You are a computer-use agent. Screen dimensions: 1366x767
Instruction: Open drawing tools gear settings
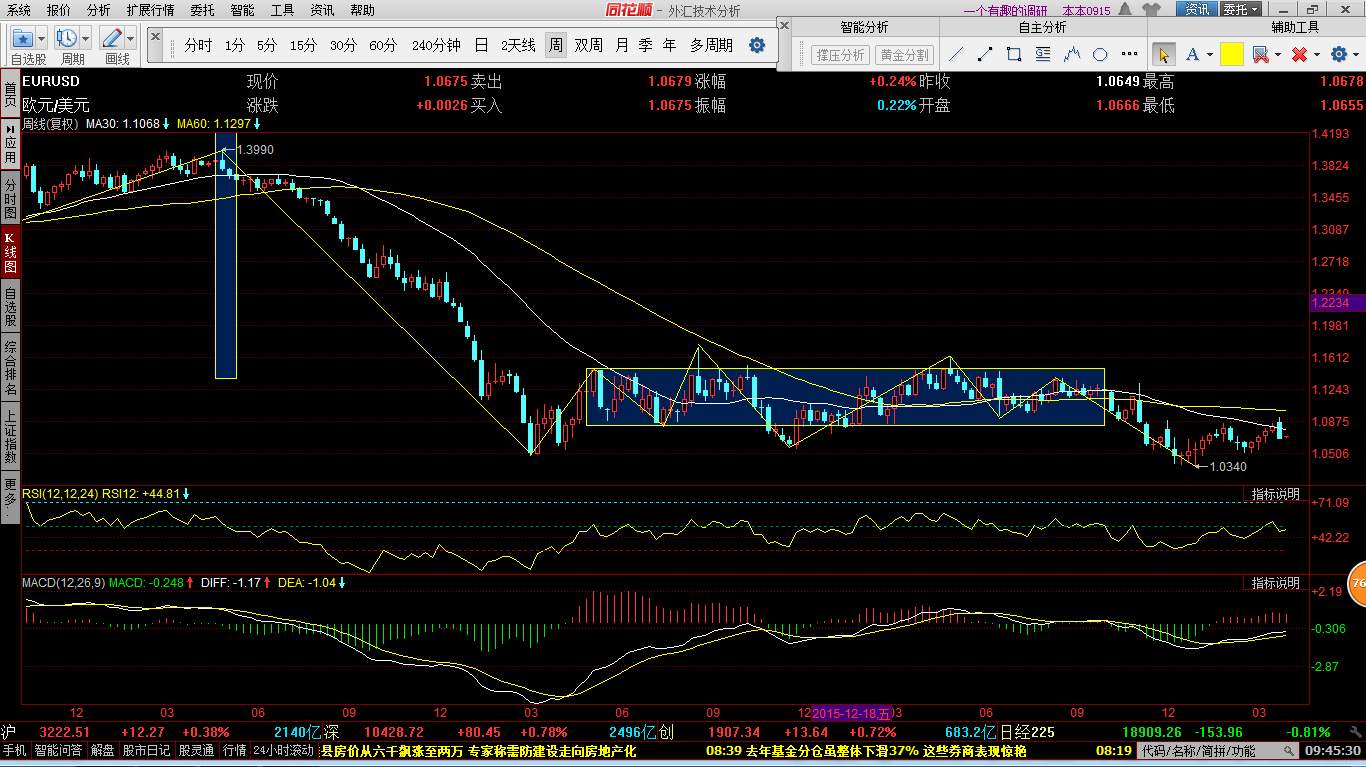tap(1338, 54)
